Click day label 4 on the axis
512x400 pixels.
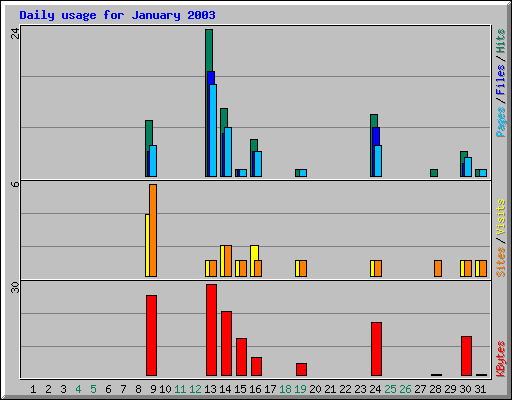(78, 389)
